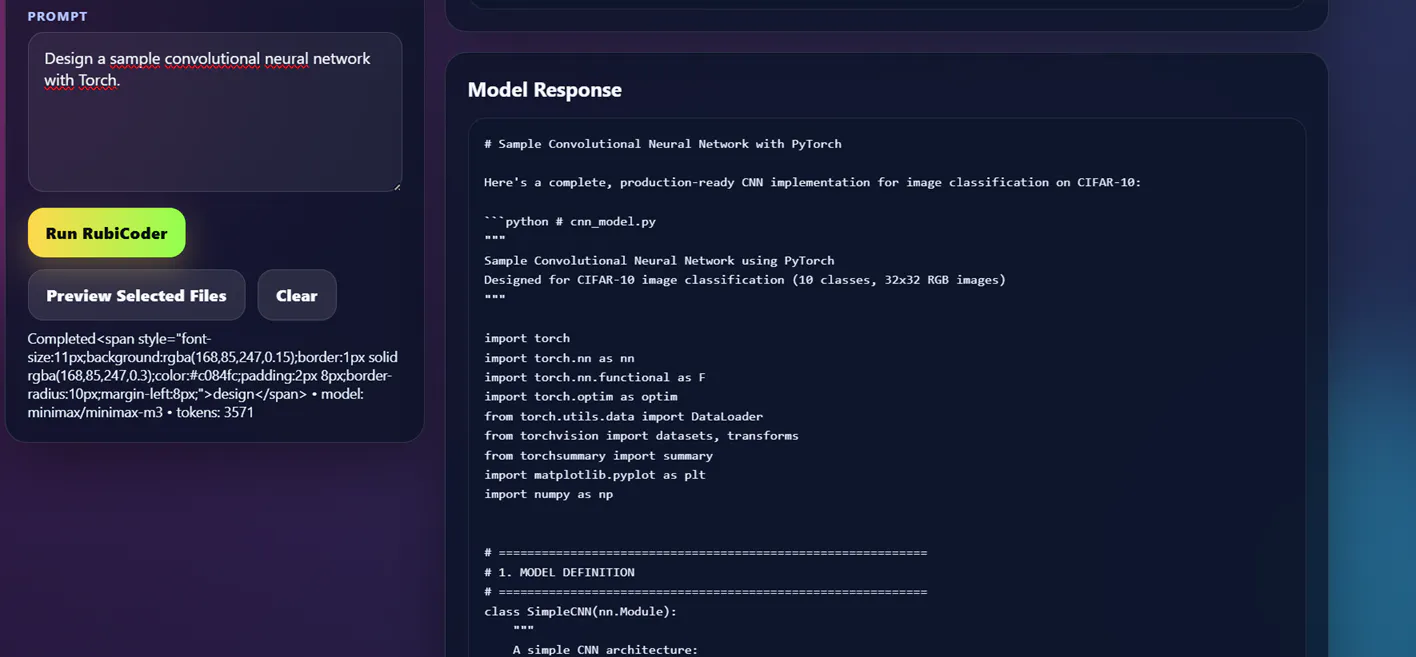Viewport: 1416px width, 657px height.
Task: Click the 'import numpy as np' line
Action: (x=548, y=494)
